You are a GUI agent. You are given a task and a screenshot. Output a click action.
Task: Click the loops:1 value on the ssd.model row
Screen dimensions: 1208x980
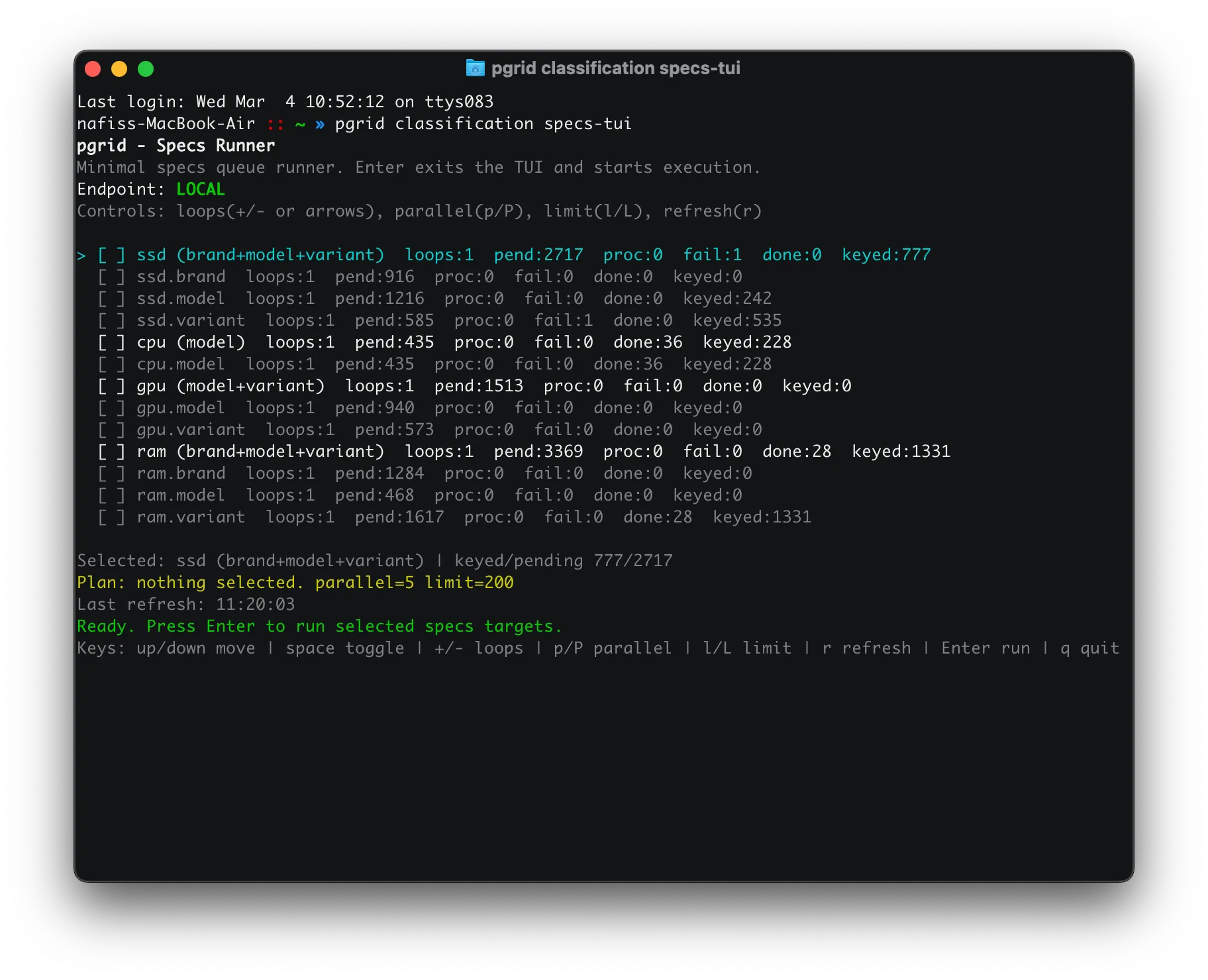click(280, 299)
